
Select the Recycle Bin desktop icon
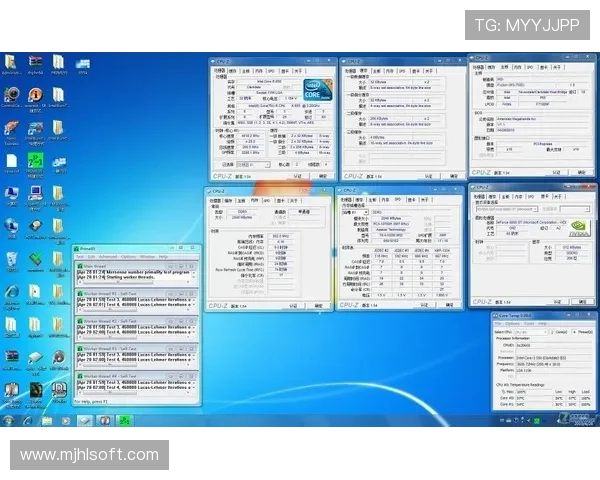[11, 260]
